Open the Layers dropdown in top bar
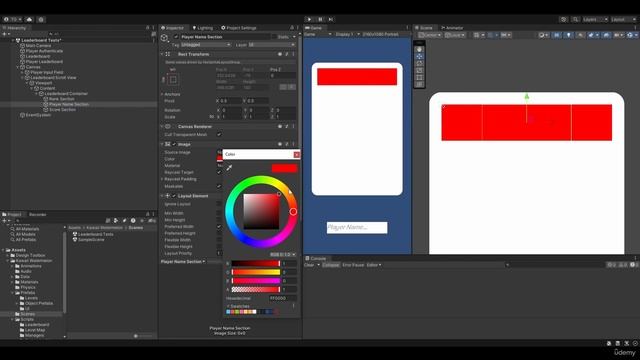The height and width of the screenshot is (360, 640). pyautogui.click(x=595, y=19)
